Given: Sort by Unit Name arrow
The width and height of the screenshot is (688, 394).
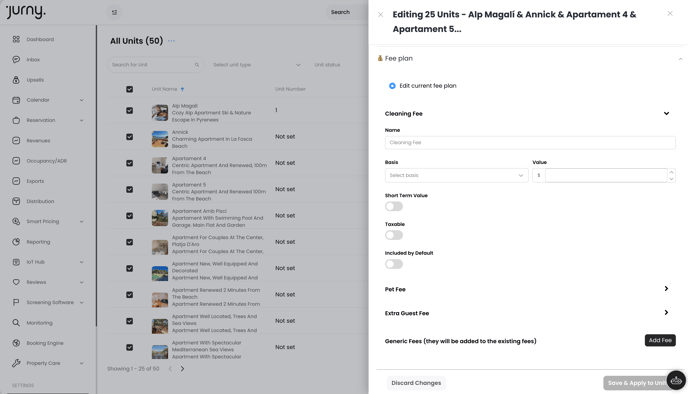Looking at the screenshot, I should [x=183, y=89].
